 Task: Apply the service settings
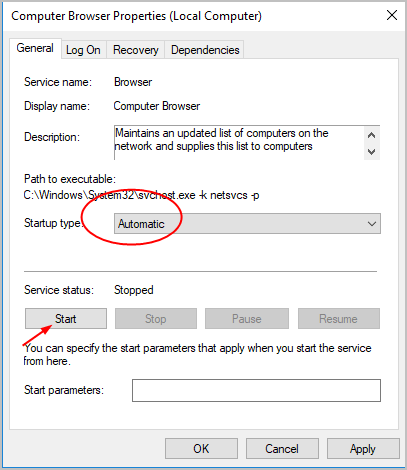pos(363,449)
